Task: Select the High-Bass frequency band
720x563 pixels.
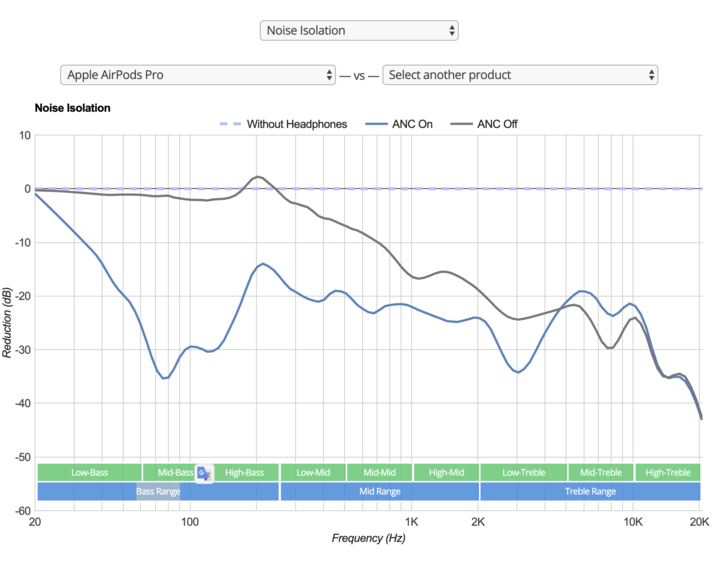Action: [245, 472]
